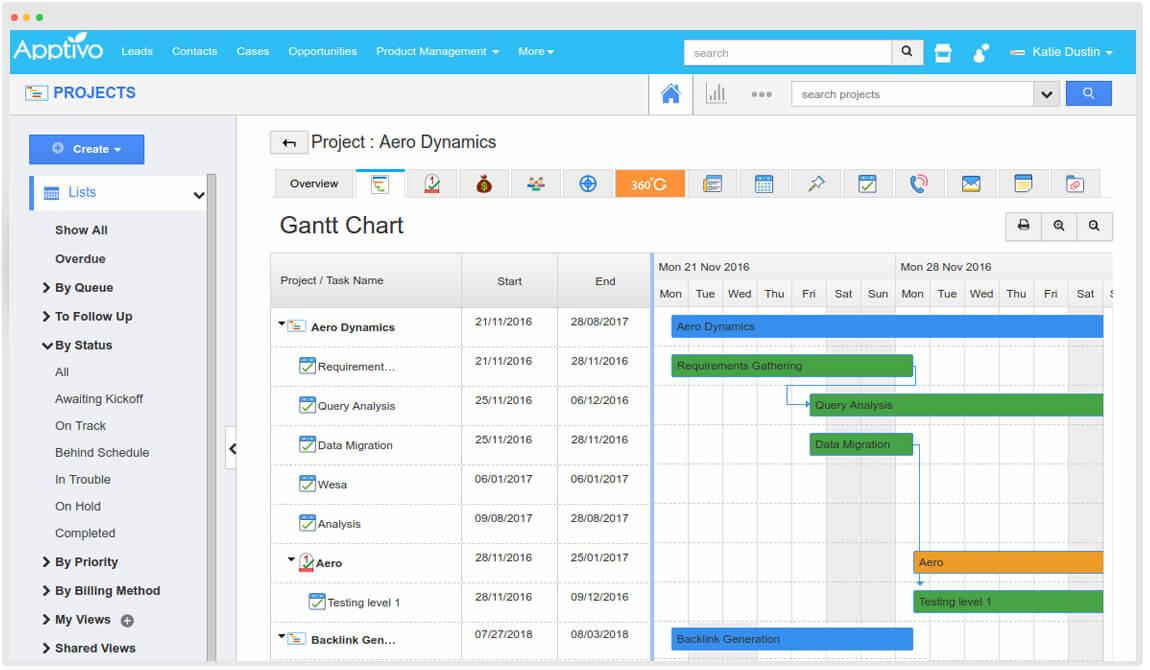
Task: Open the bar chart reports icon
Action: click(x=717, y=93)
